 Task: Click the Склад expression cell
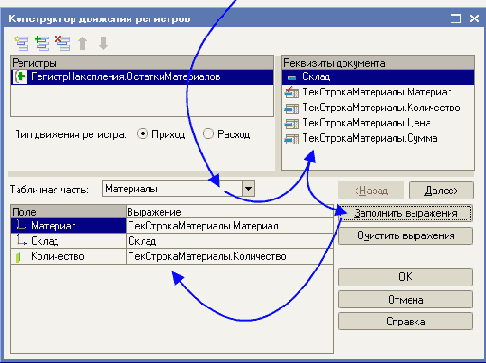click(x=230, y=241)
